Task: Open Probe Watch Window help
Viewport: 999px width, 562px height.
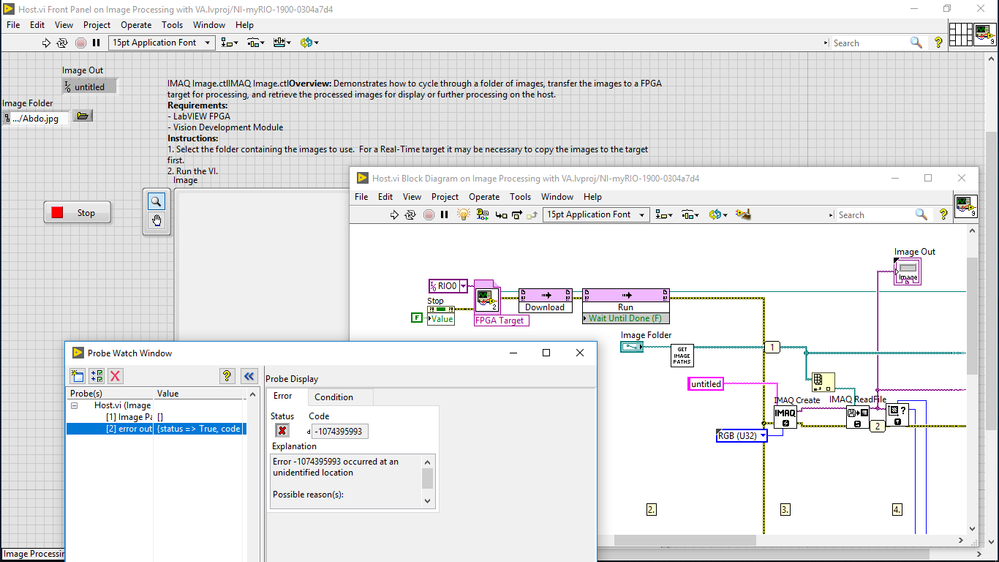Action: click(227, 376)
